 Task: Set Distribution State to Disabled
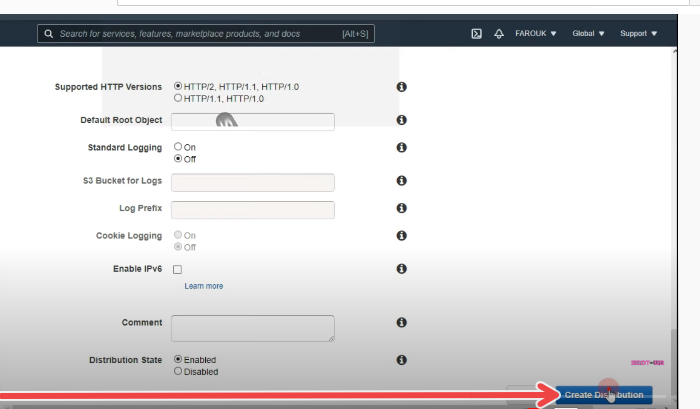[178, 371]
